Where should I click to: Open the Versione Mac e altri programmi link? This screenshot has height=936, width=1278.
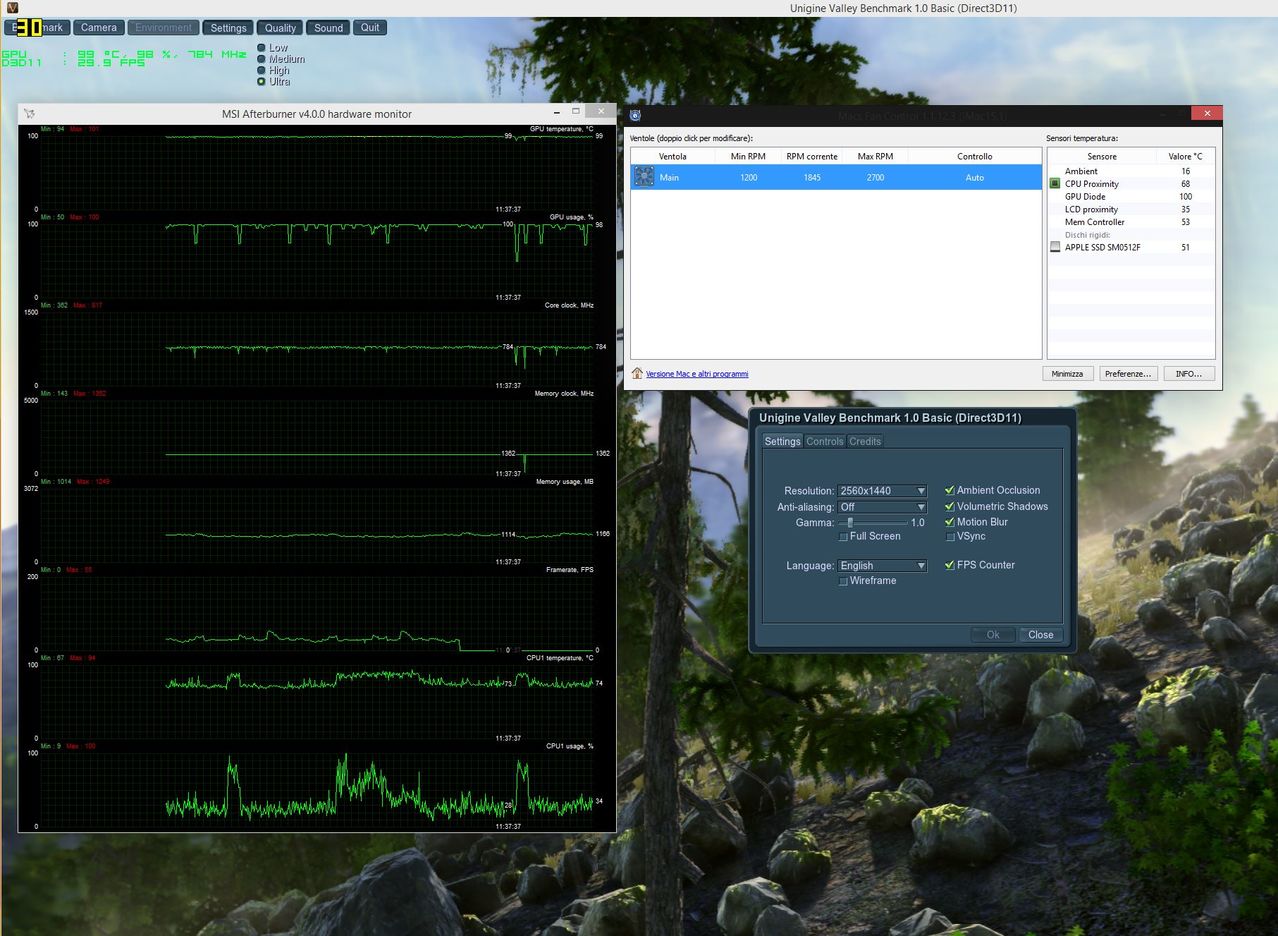point(696,374)
